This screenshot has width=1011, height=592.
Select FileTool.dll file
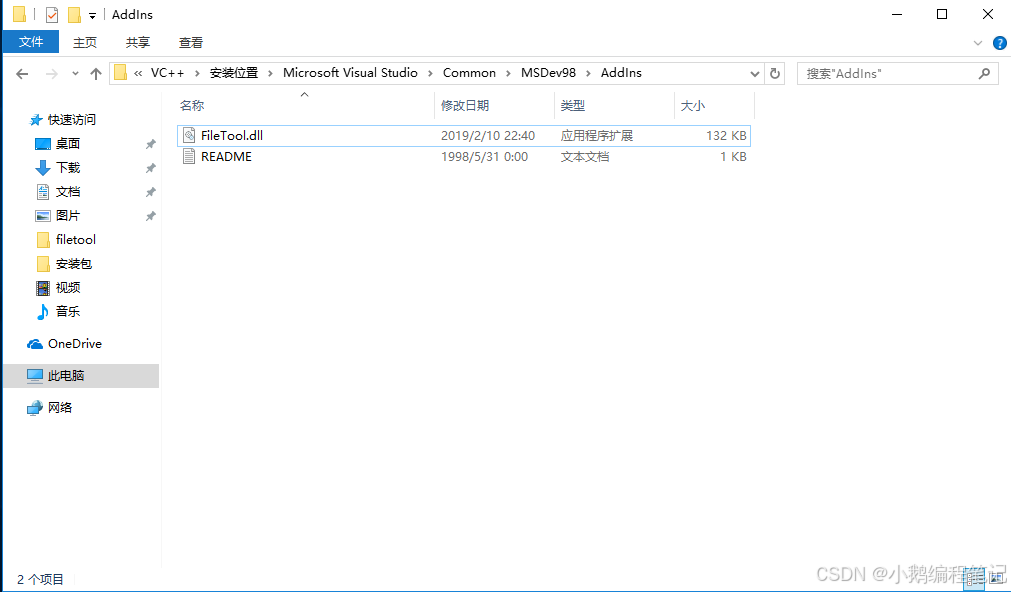coord(464,135)
